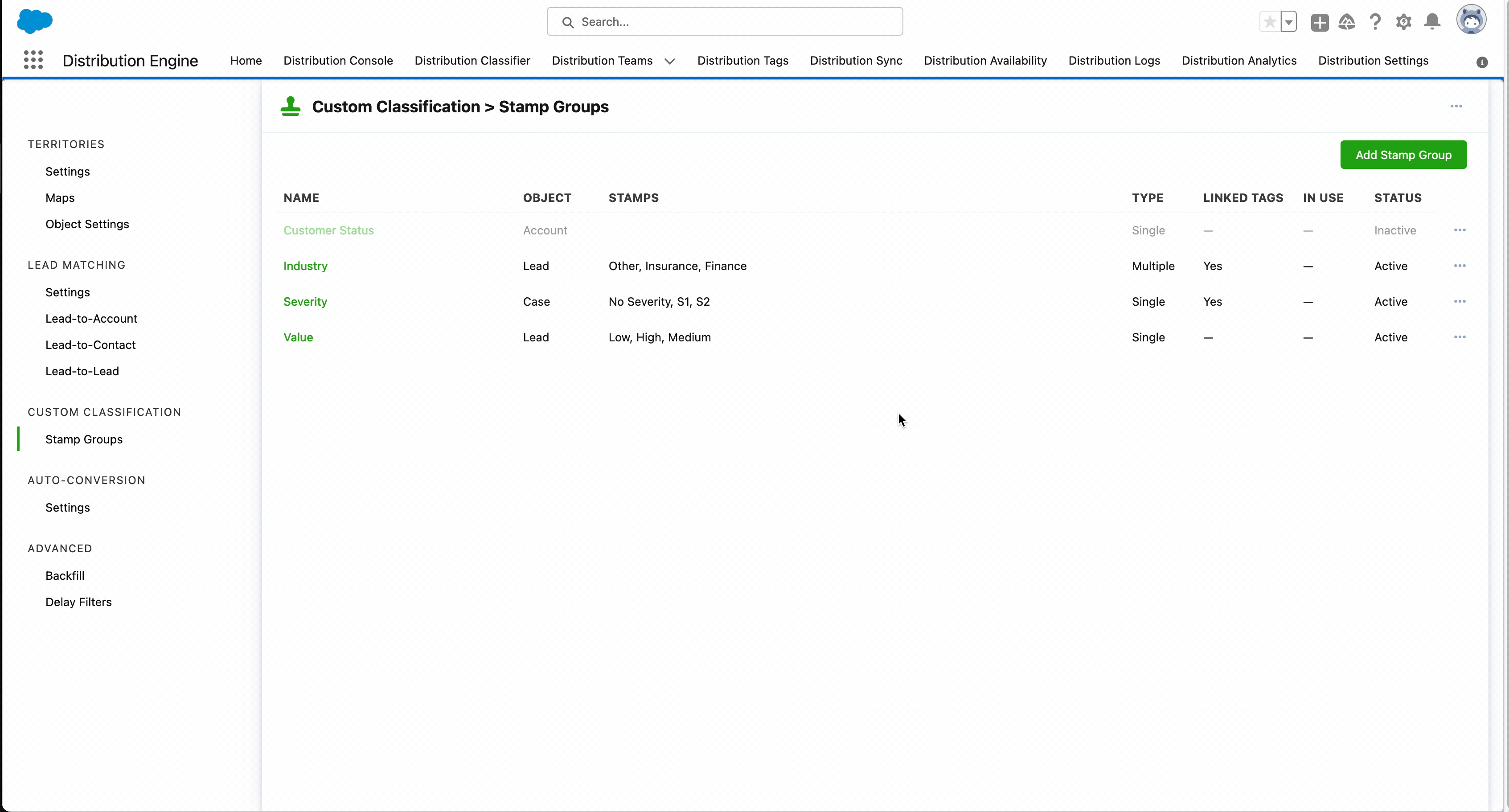The image size is (1509, 812).
Task: Open the App Launcher grid icon
Action: tap(33, 60)
